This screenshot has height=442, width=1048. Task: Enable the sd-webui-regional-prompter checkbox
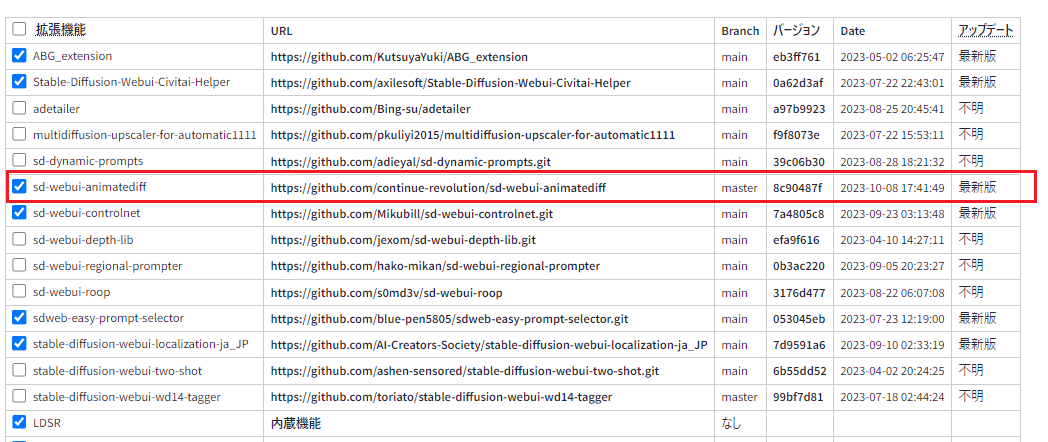point(19,265)
